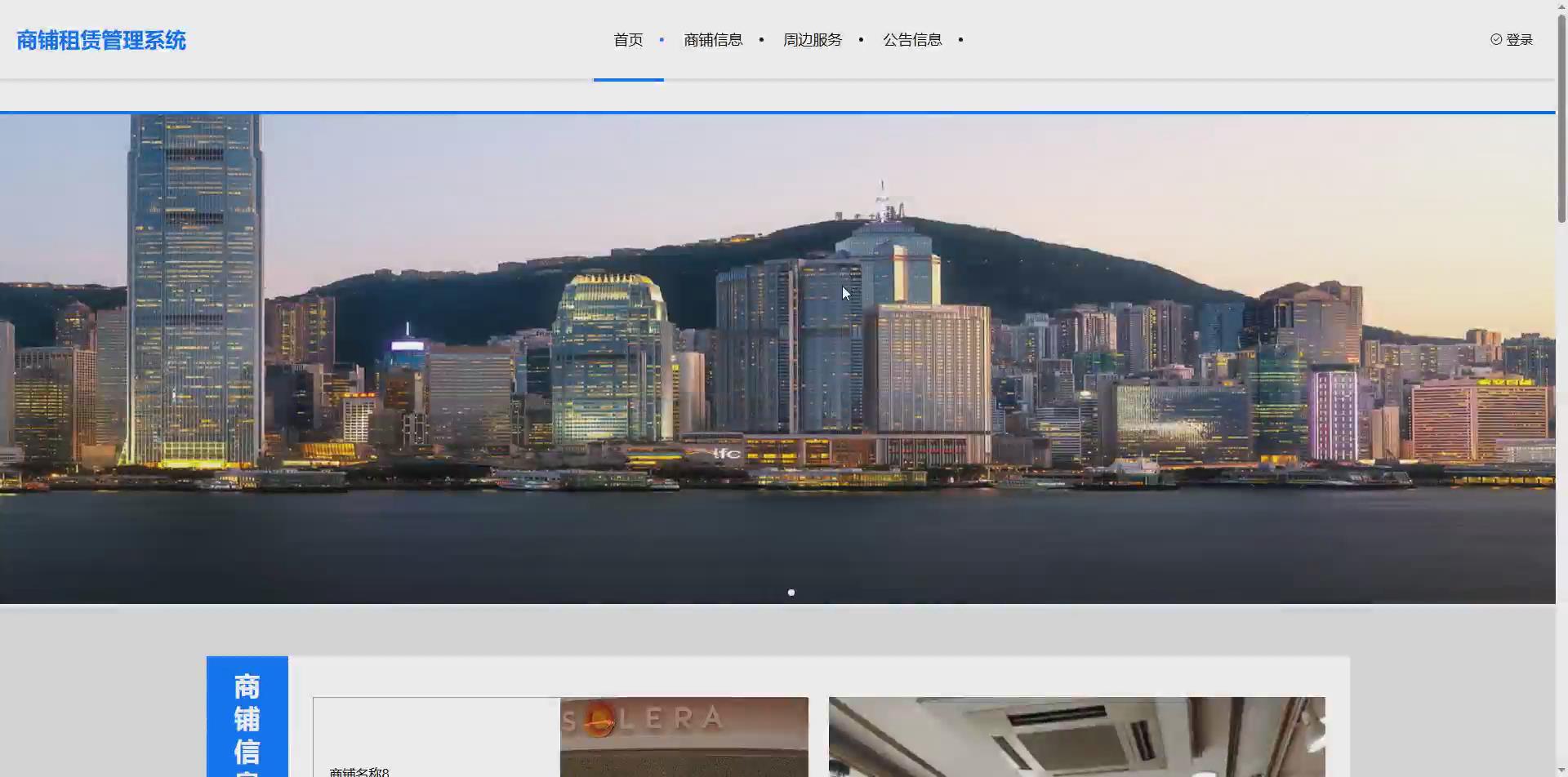Screen dimensions: 1568x777
Task: Click the scrollbar down arrow
Action: pyautogui.click(x=1561, y=770)
